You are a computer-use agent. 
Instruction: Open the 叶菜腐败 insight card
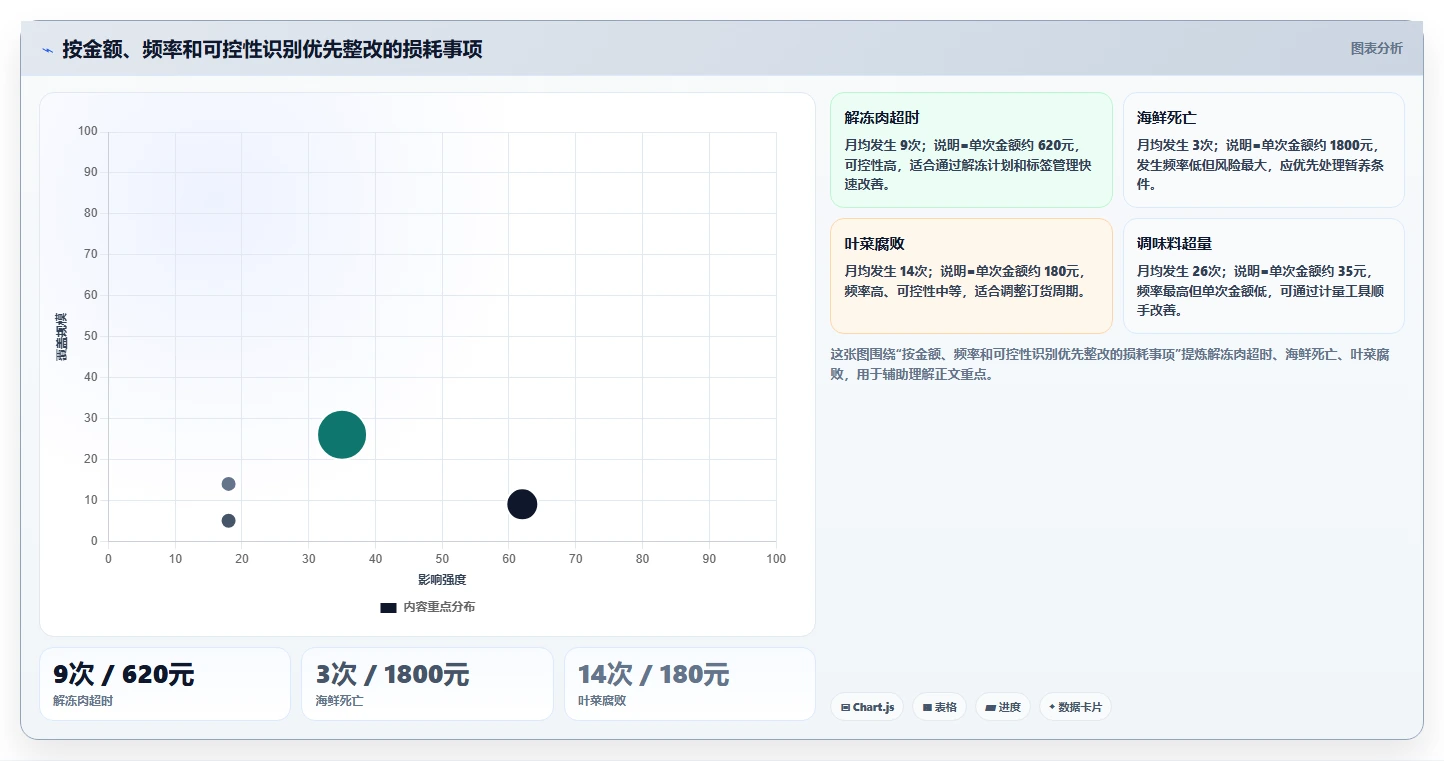click(971, 276)
